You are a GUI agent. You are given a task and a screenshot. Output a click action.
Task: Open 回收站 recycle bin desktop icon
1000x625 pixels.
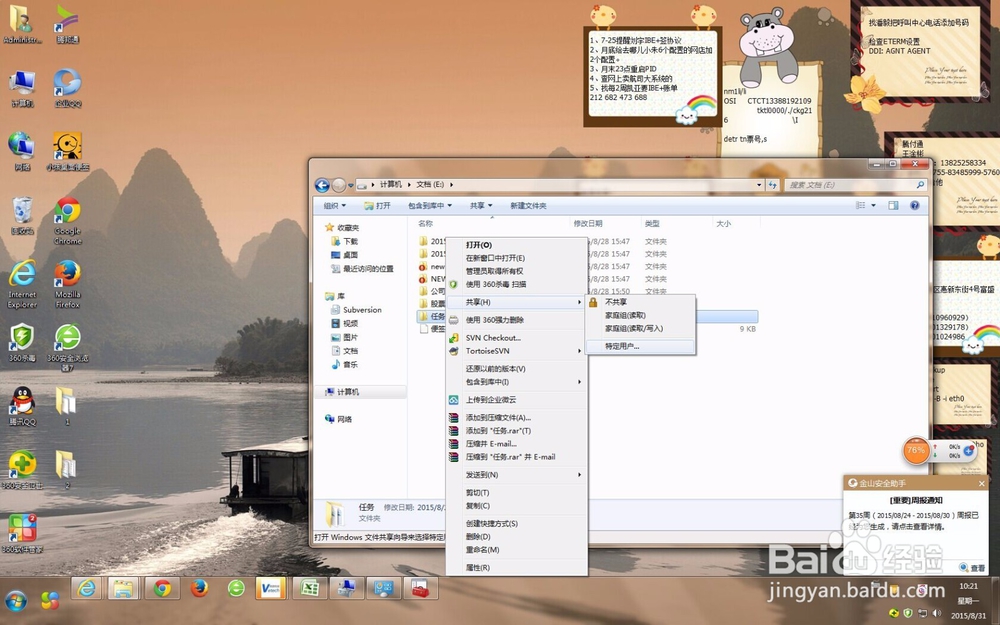tap(22, 216)
